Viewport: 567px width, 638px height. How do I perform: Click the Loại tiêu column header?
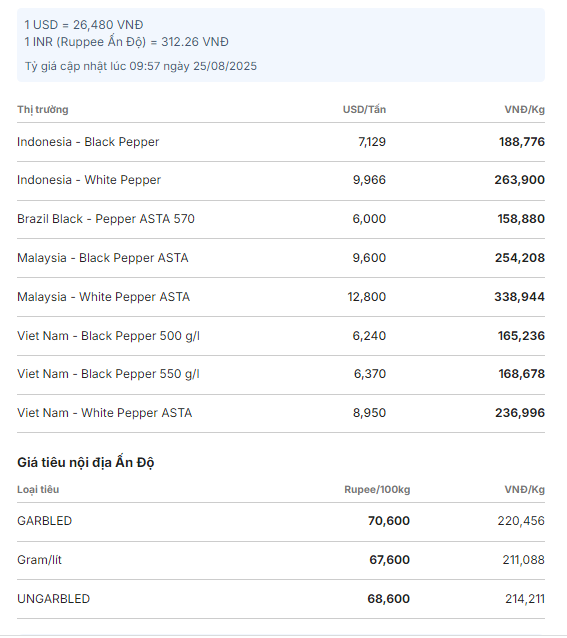point(38,489)
